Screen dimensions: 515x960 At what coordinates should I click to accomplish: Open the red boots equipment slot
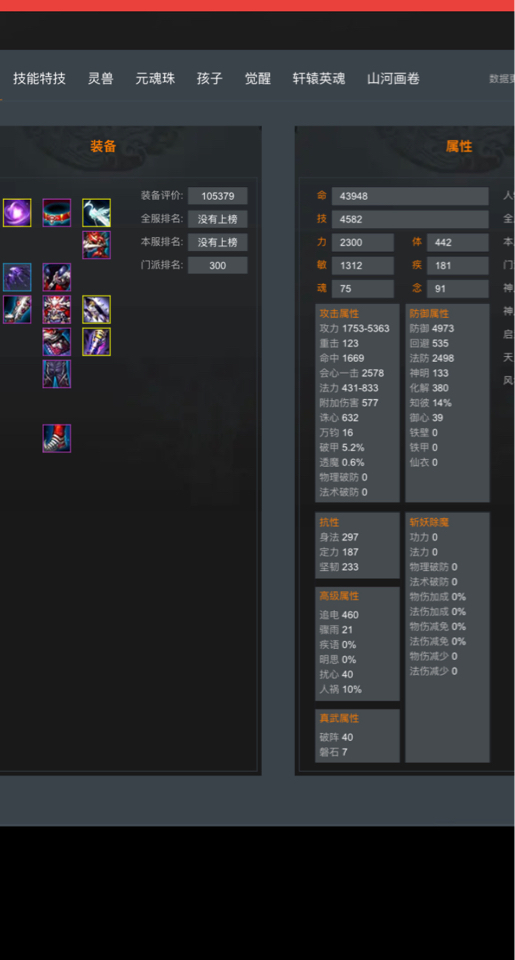(57, 438)
